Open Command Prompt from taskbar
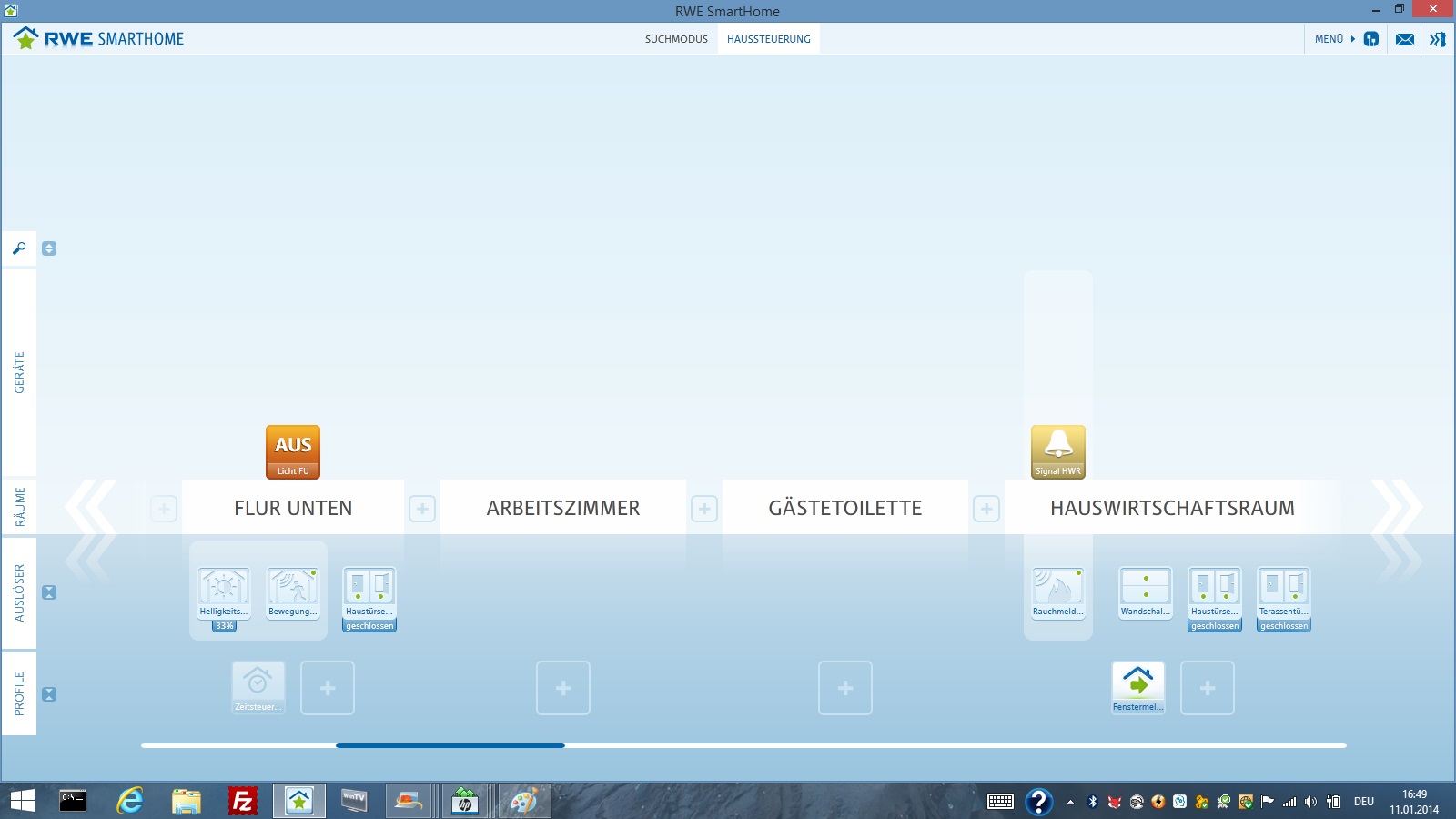This screenshot has height=819, width=1456. pos(73,801)
